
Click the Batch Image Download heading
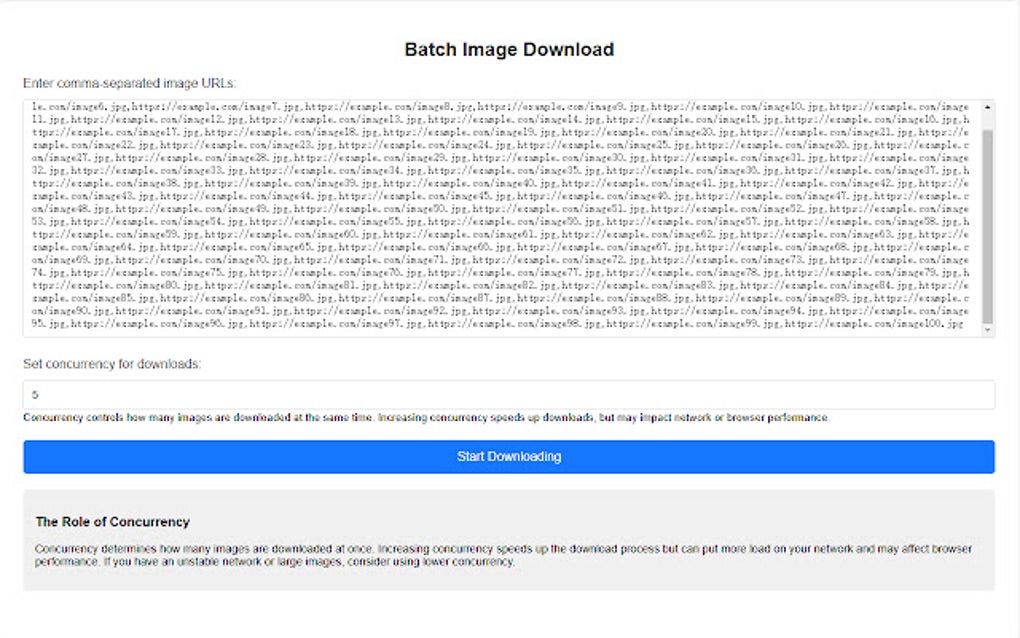click(x=510, y=49)
